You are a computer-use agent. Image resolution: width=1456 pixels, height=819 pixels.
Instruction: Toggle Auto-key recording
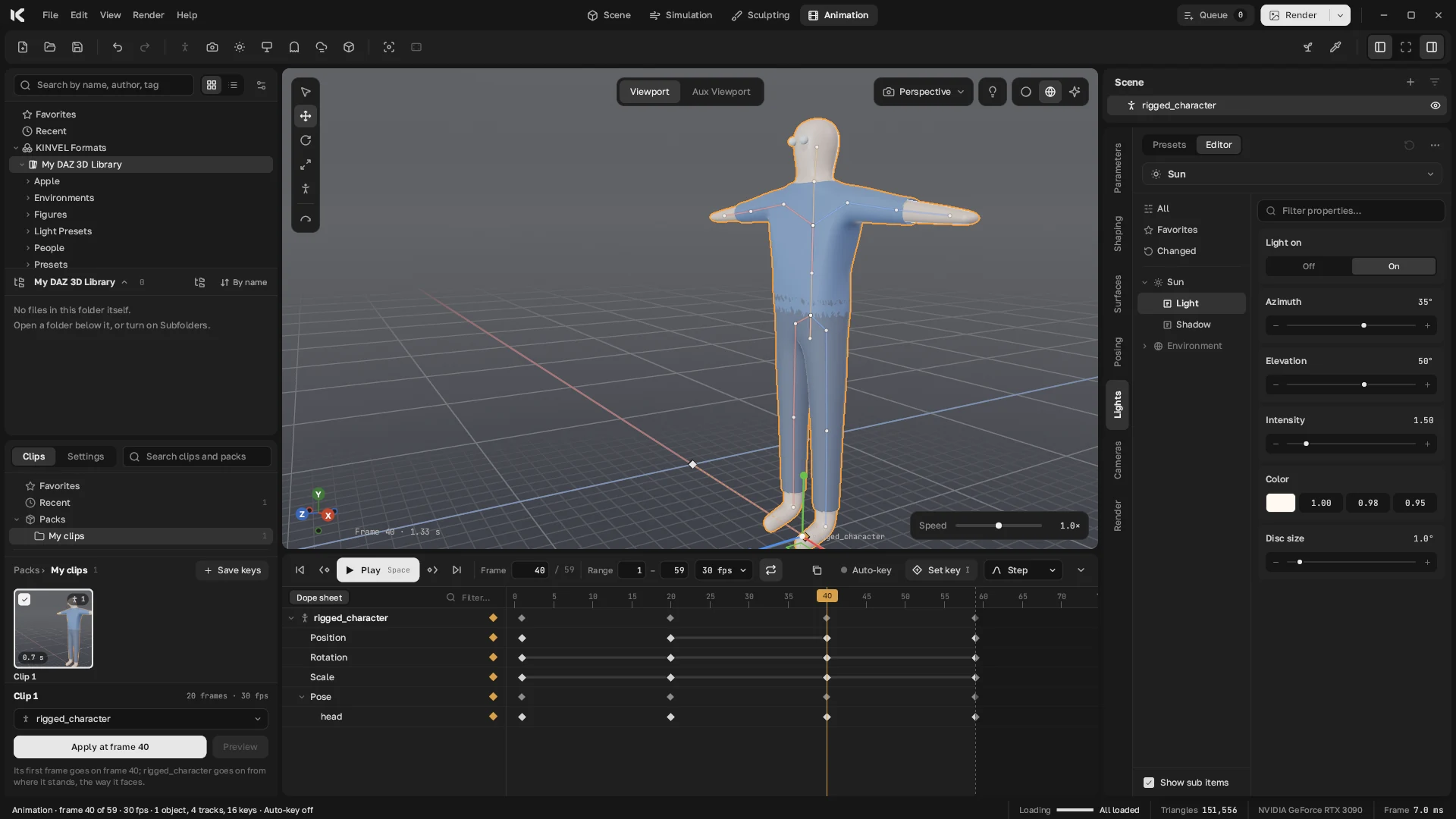point(866,570)
